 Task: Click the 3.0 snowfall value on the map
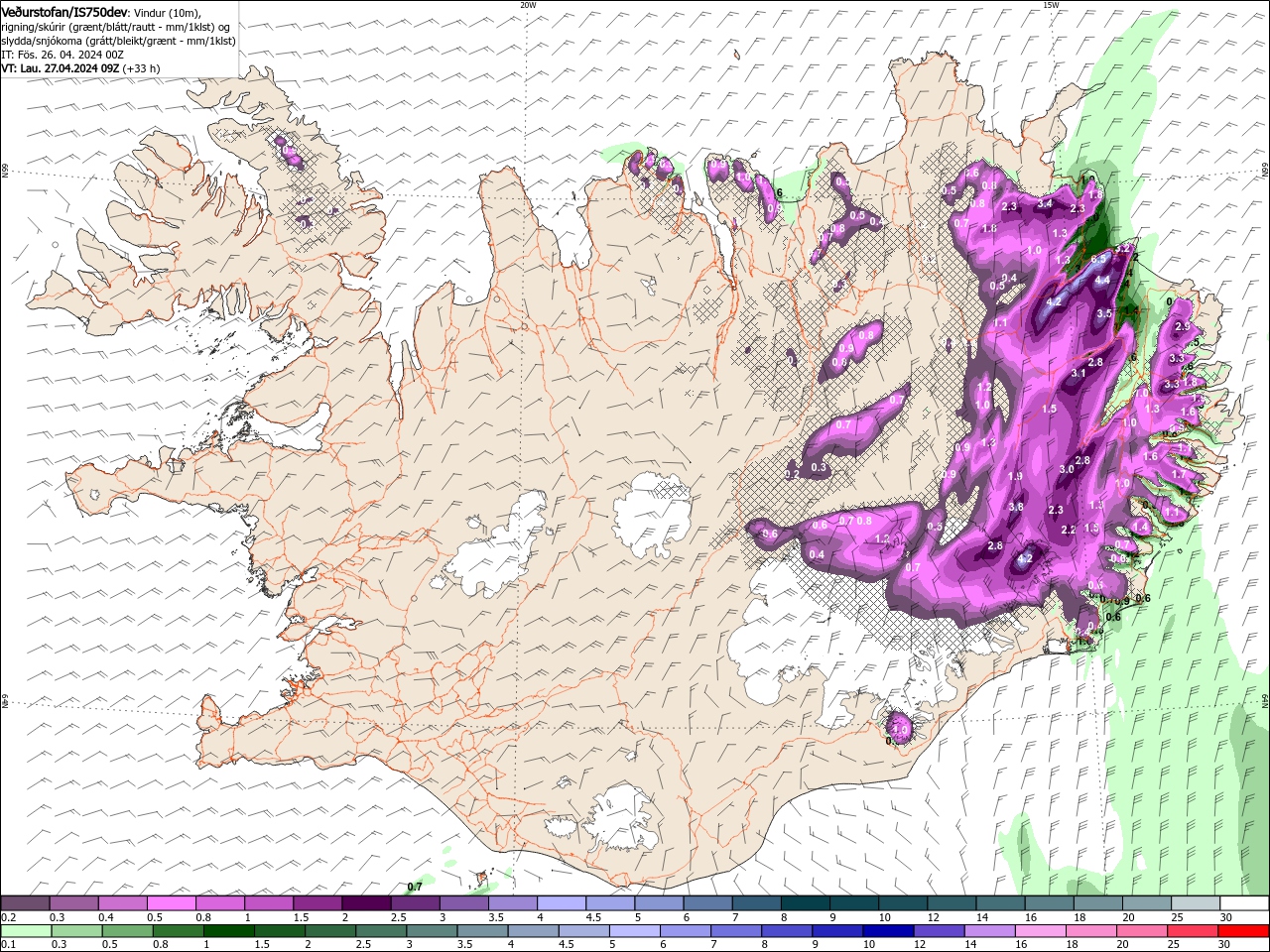click(x=1067, y=469)
